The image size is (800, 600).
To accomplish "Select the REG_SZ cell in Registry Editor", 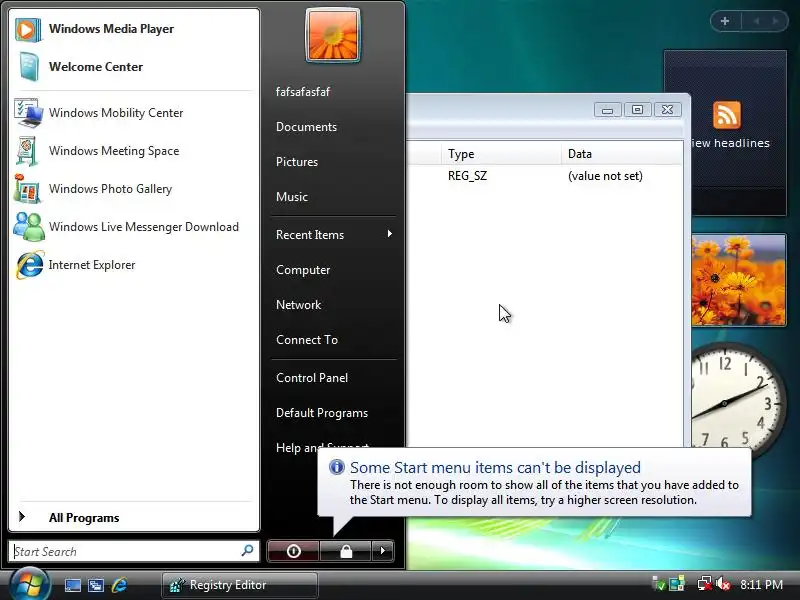I will pos(467,176).
